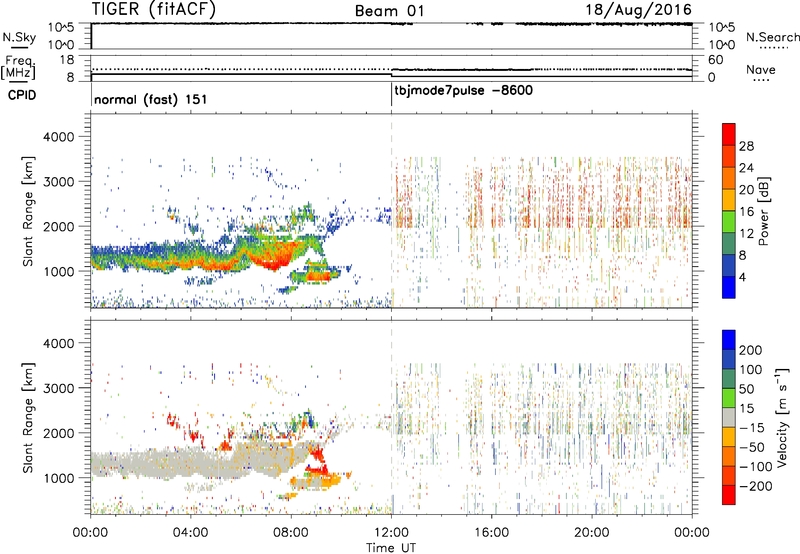Pick the gray segment of Velocity colorbar
The height and width of the screenshot is (554, 800).
pos(729,417)
